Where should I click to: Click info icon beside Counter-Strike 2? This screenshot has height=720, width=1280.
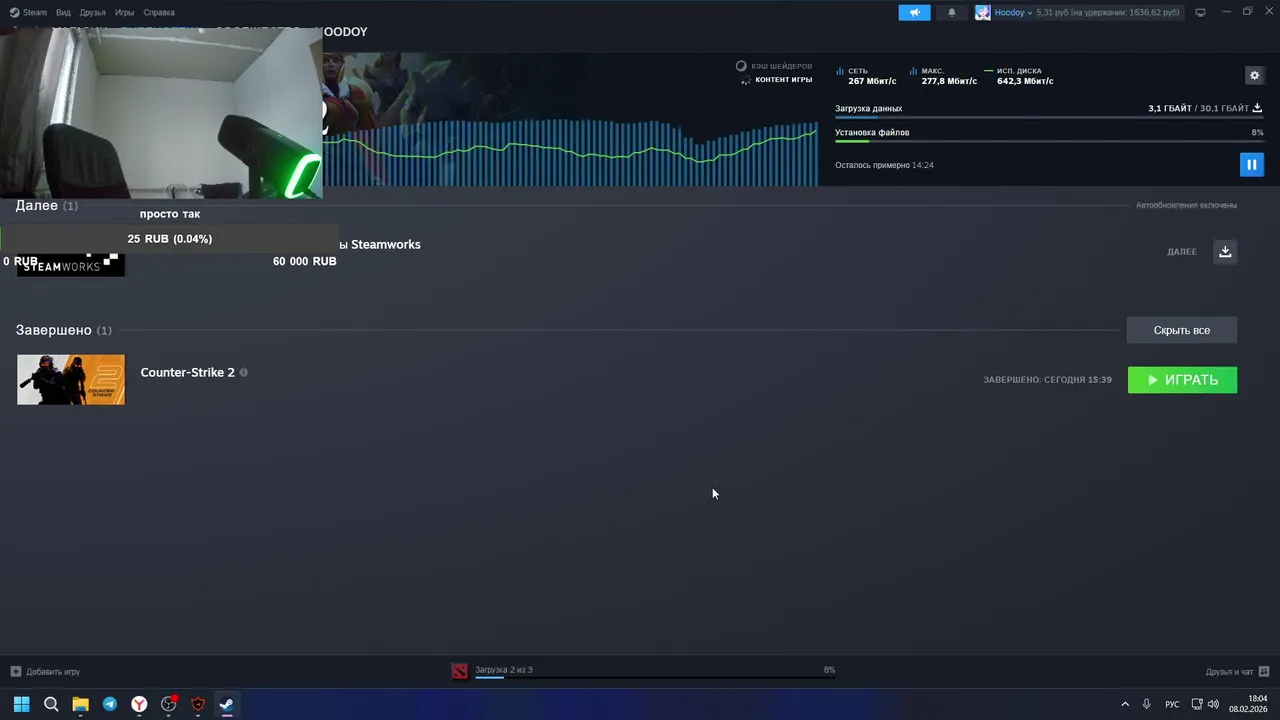(243, 372)
